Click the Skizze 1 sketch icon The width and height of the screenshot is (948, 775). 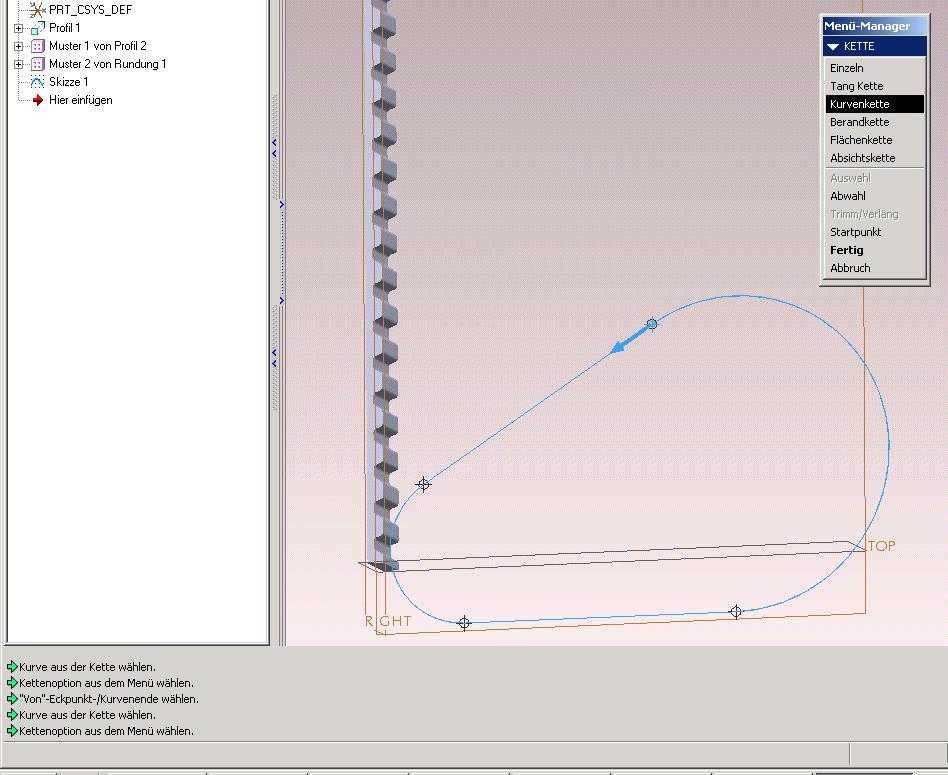[37, 82]
